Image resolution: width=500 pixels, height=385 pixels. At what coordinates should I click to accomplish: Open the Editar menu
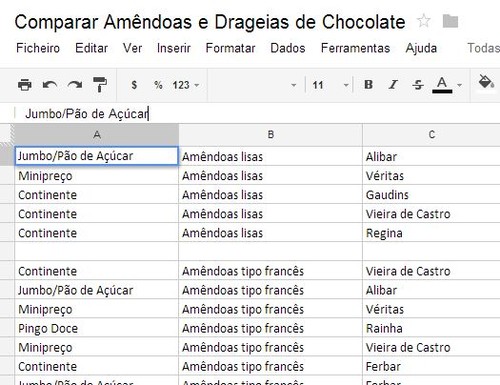pos(91,48)
